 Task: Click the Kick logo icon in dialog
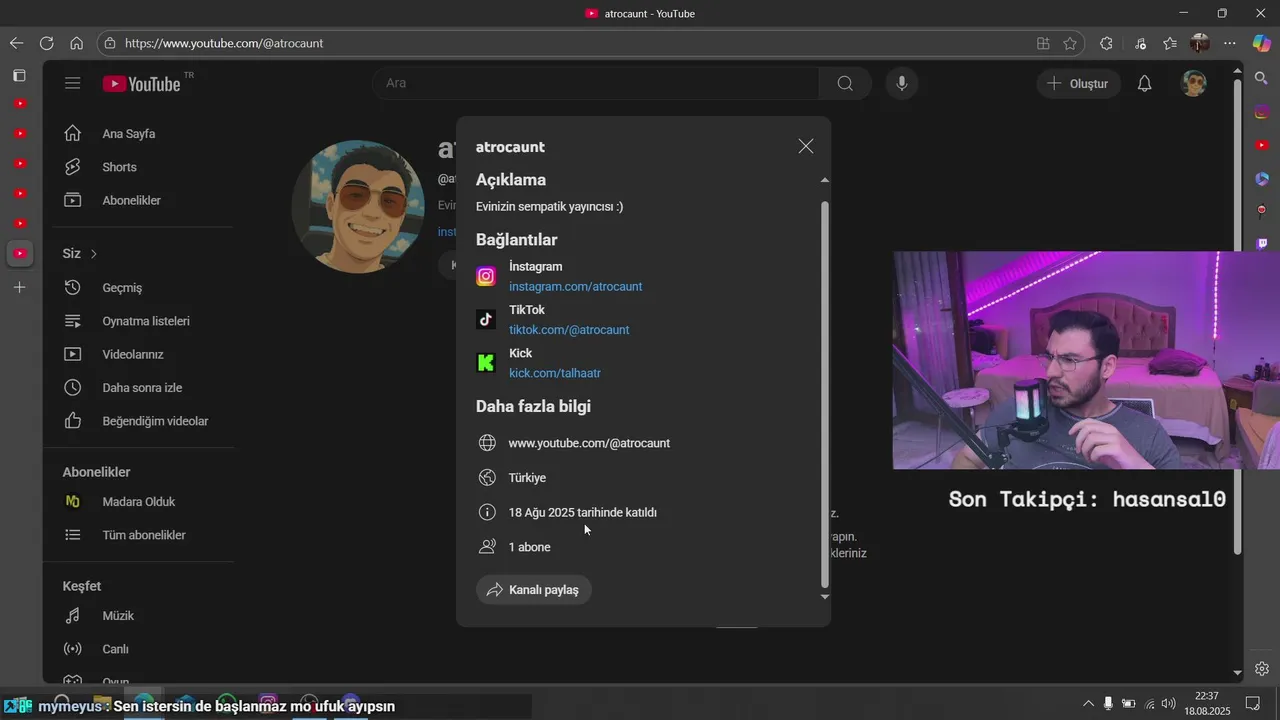(486, 363)
